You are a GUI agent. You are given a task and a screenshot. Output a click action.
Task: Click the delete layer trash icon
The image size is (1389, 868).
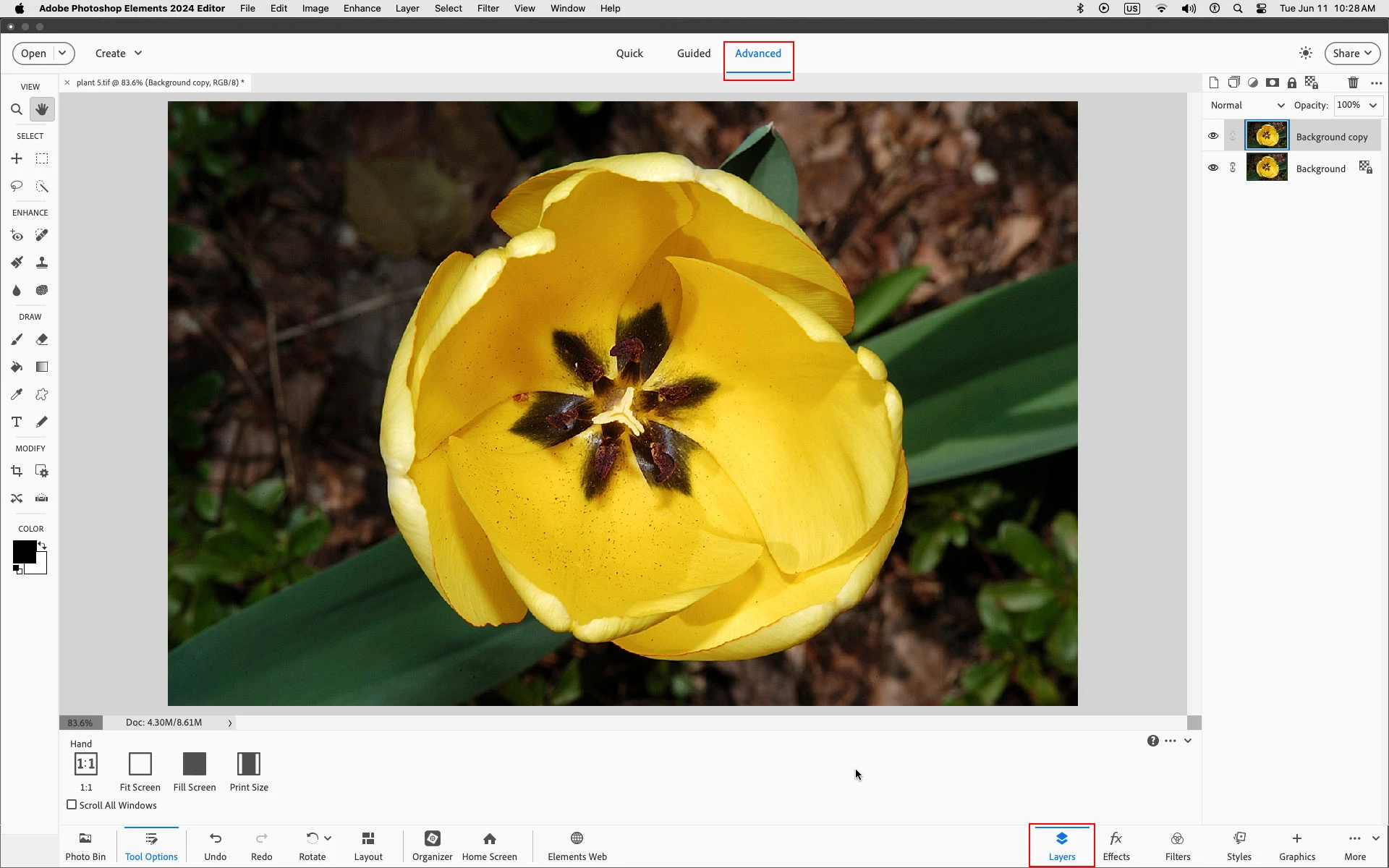[1353, 82]
